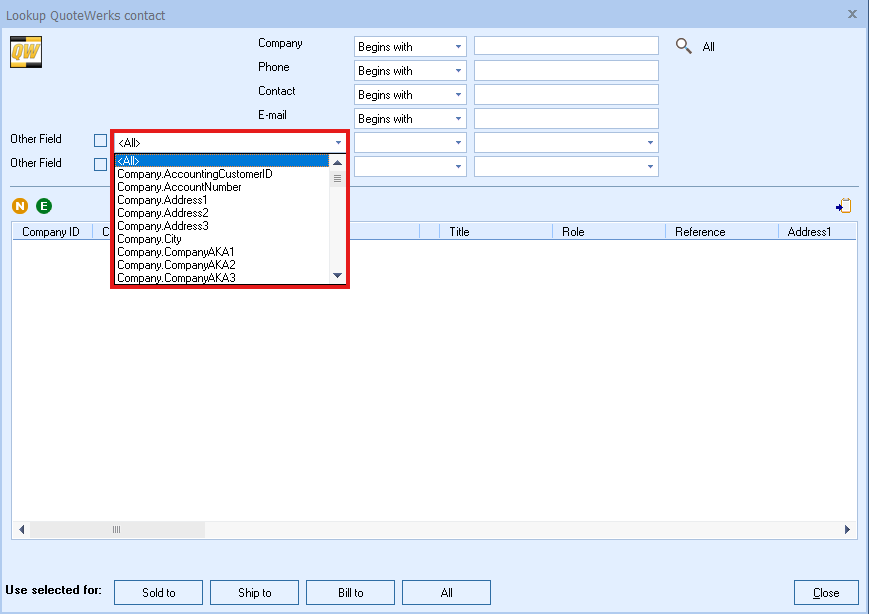Sort by the Address1 column header

(x=817, y=232)
